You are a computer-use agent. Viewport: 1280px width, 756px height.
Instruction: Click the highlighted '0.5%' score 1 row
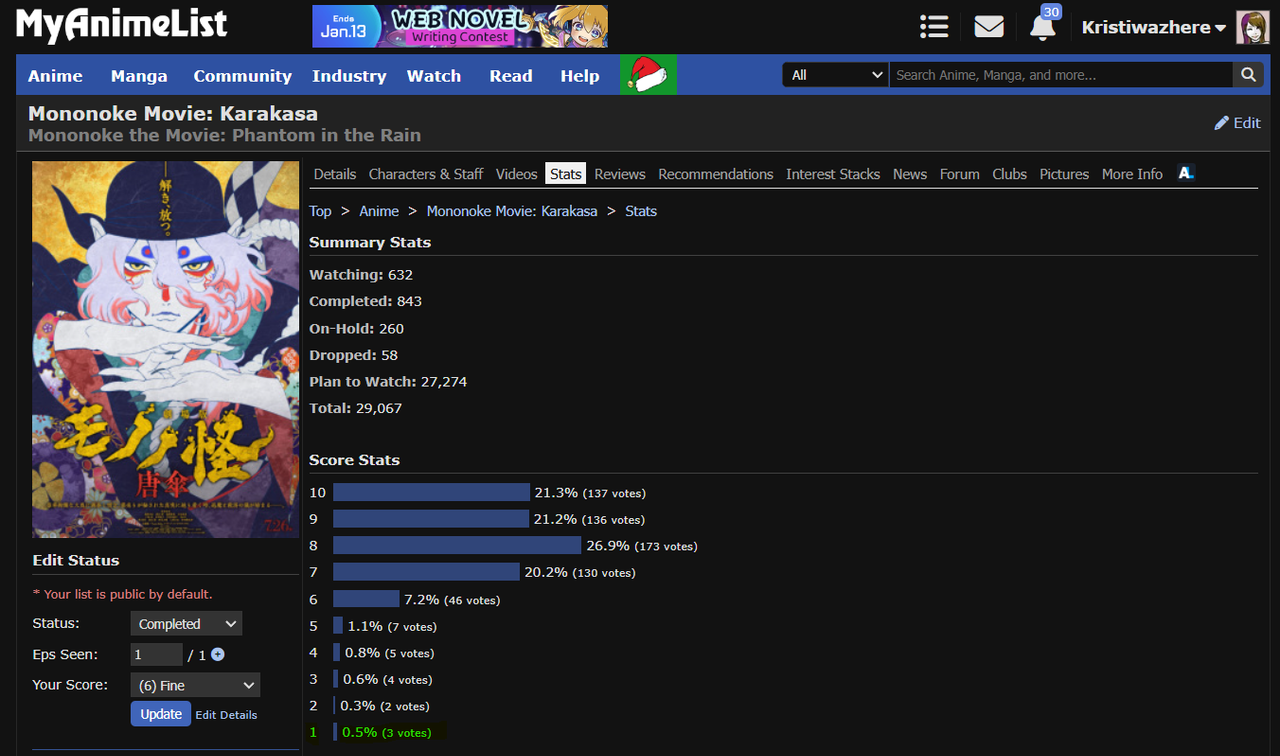point(378,732)
